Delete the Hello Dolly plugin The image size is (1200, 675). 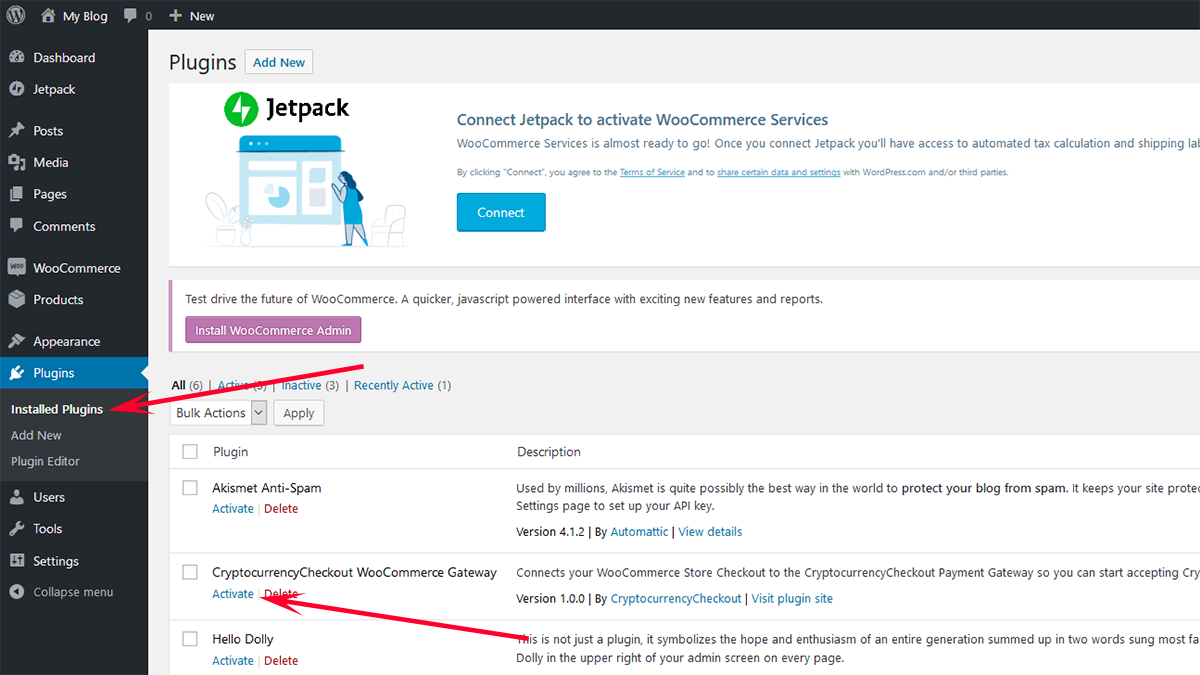point(281,660)
